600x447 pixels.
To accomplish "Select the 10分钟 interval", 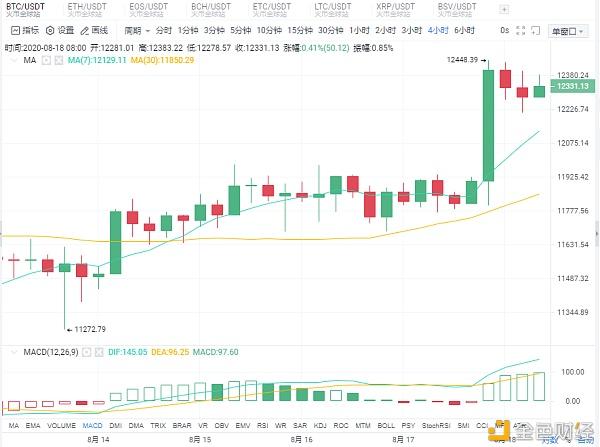I will point(269,30).
